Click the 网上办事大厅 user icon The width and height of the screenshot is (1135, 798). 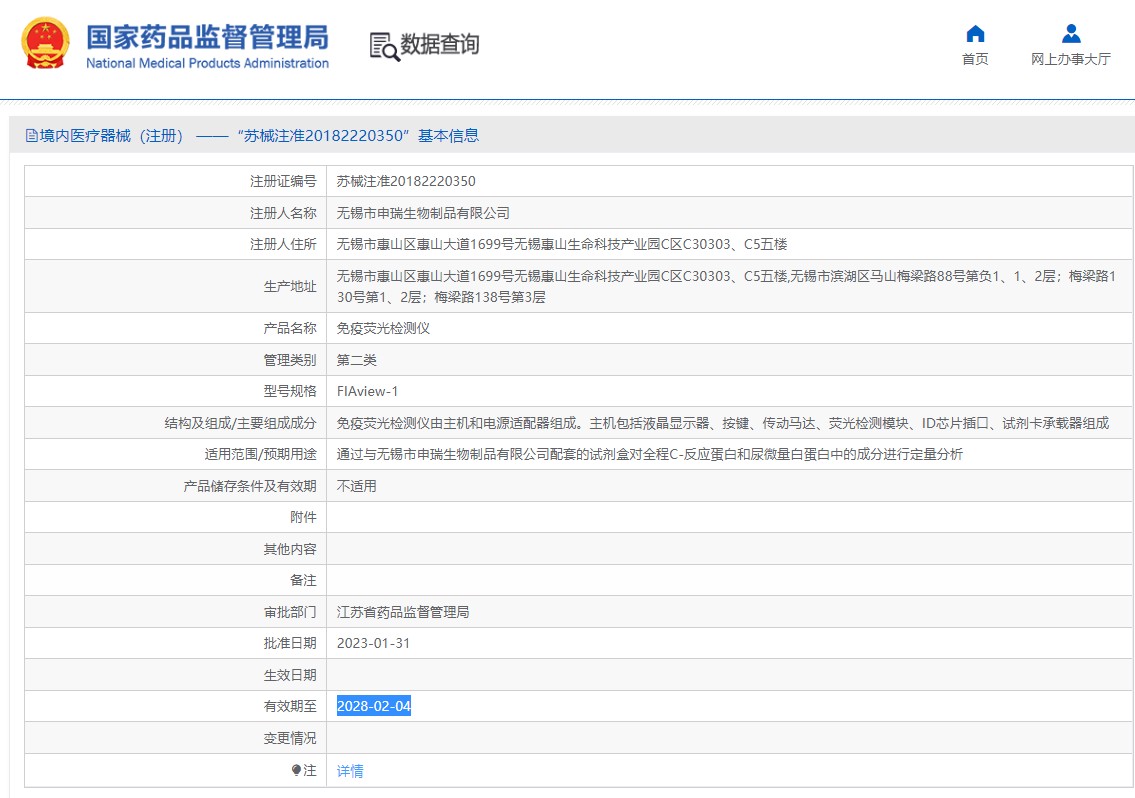click(x=1071, y=33)
